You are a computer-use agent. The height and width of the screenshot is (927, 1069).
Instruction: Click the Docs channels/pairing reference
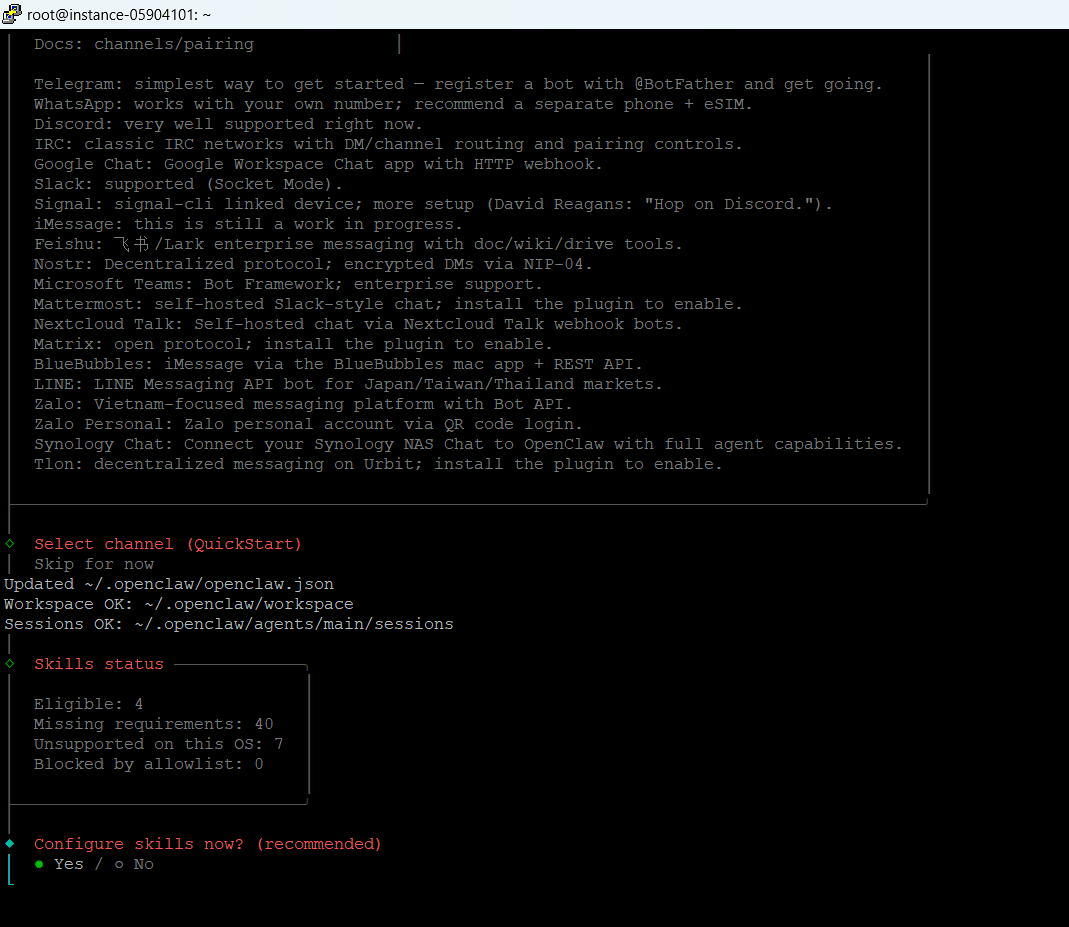point(144,44)
